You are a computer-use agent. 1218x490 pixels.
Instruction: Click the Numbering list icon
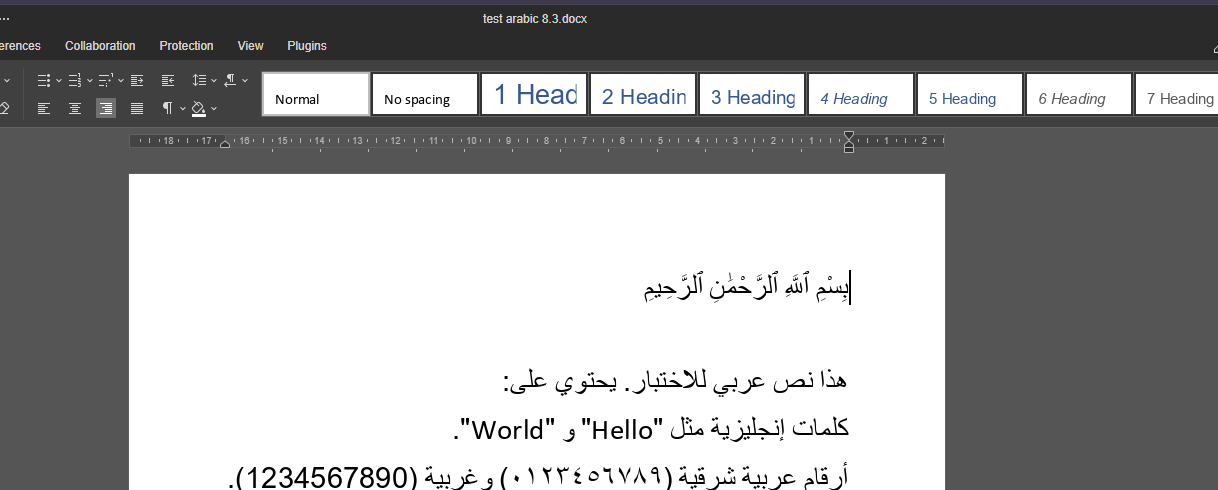point(74,80)
